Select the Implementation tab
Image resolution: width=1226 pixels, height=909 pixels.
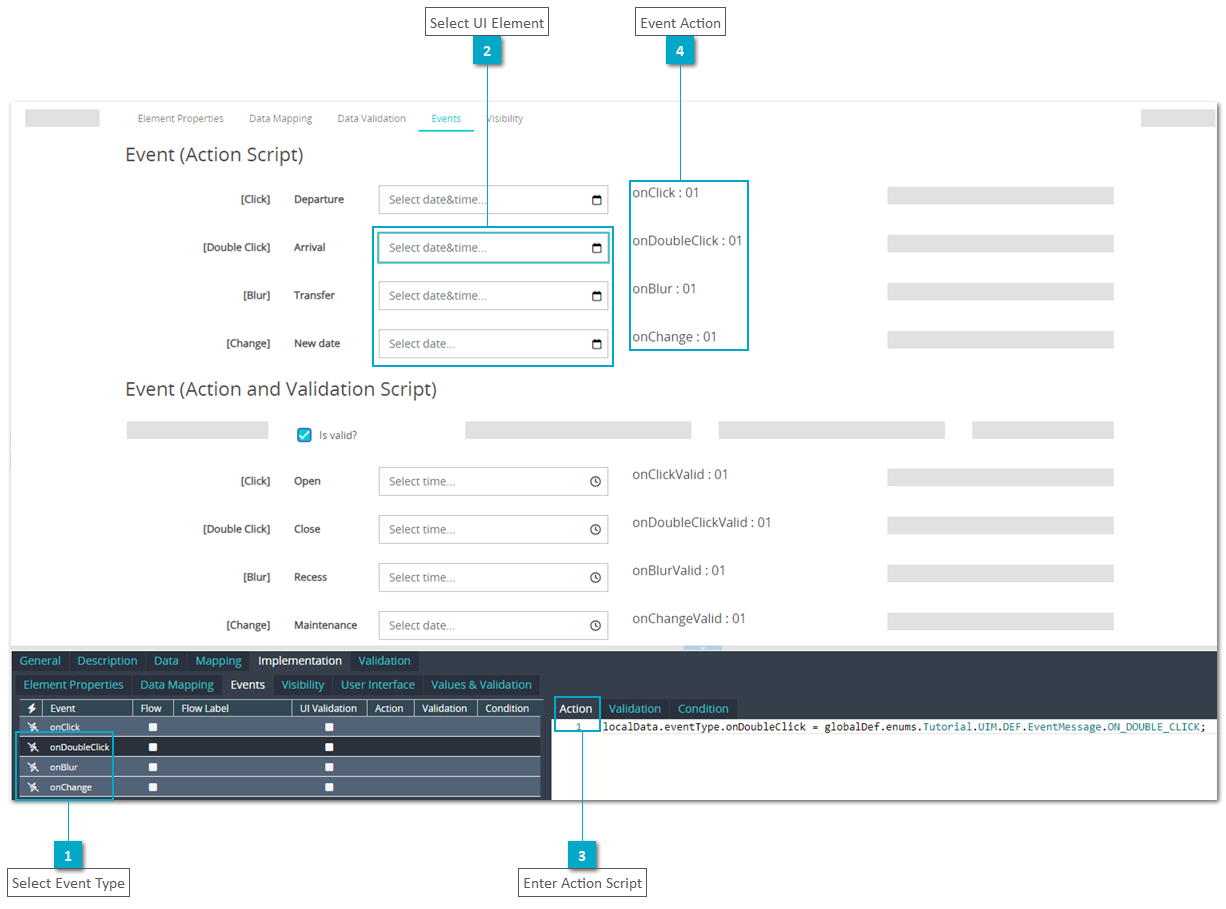click(300, 661)
